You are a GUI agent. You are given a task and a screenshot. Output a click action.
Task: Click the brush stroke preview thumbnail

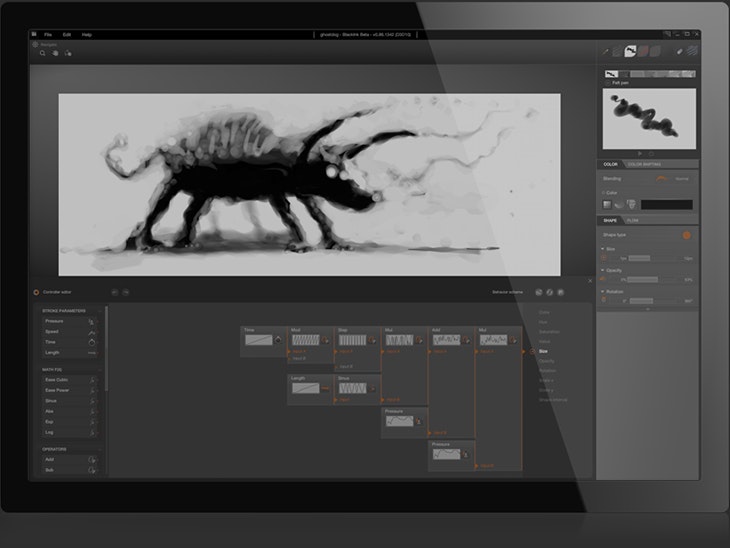[648, 118]
